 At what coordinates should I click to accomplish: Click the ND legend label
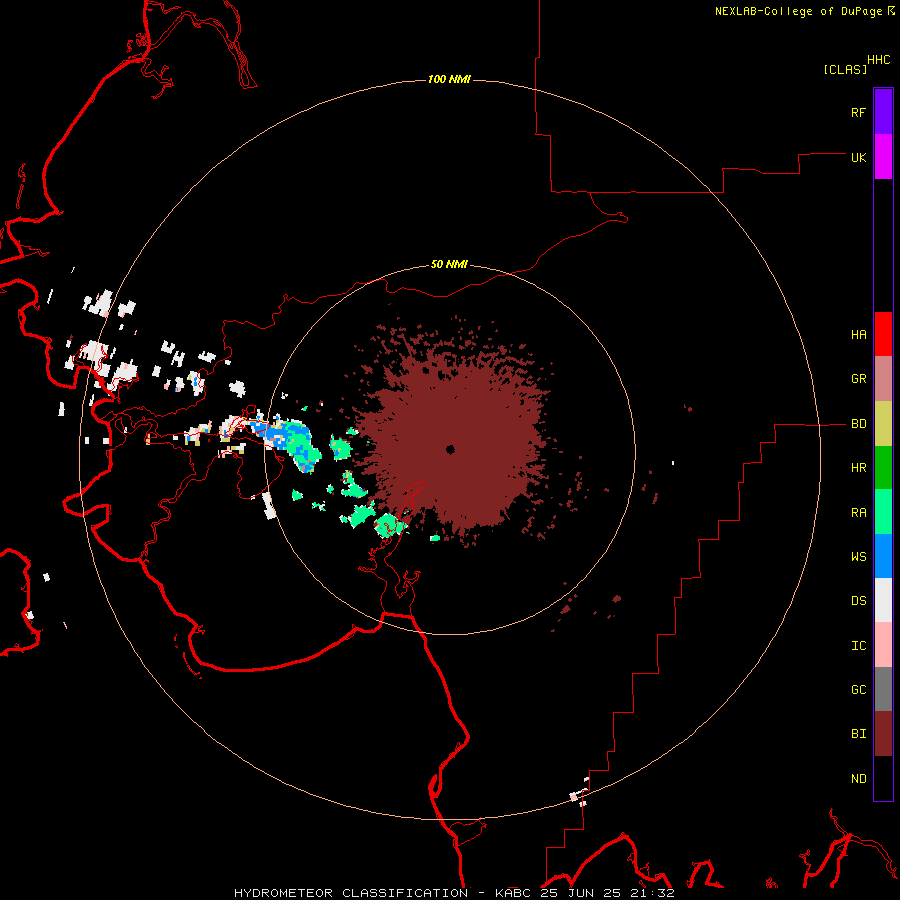tap(859, 779)
